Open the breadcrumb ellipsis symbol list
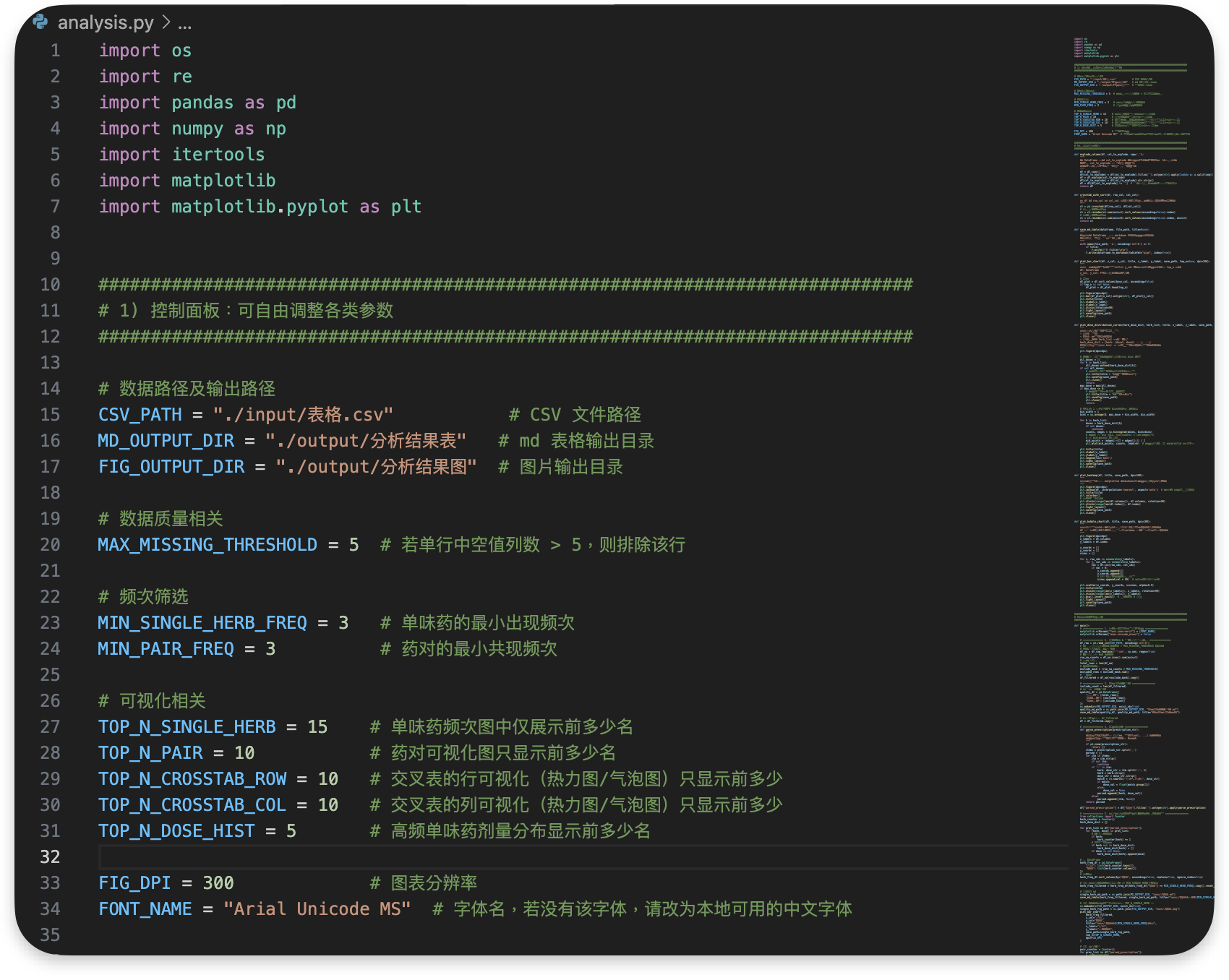Image resolution: width=1229 pixels, height=980 pixels. (185, 22)
